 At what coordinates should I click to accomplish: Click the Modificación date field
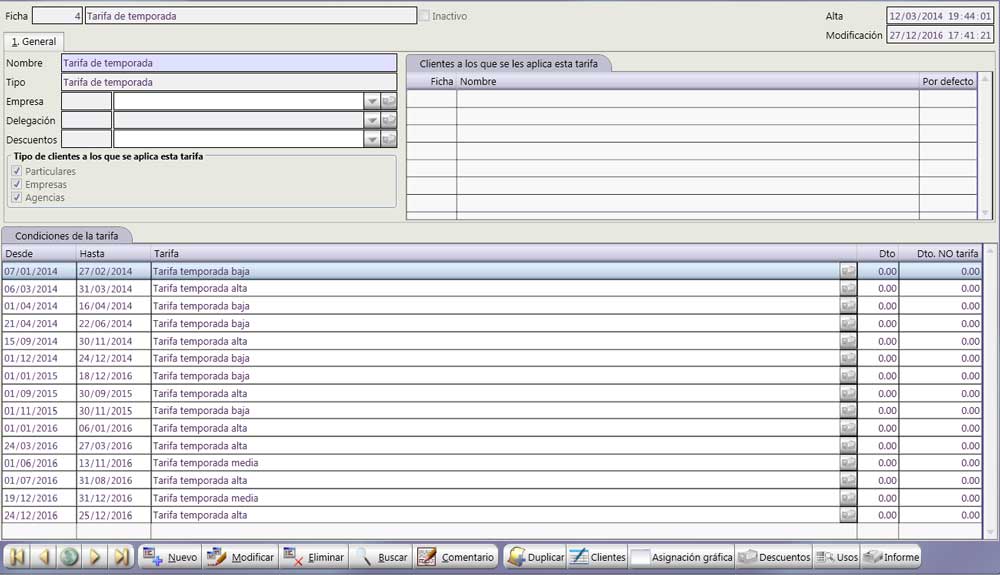(940, 35)
